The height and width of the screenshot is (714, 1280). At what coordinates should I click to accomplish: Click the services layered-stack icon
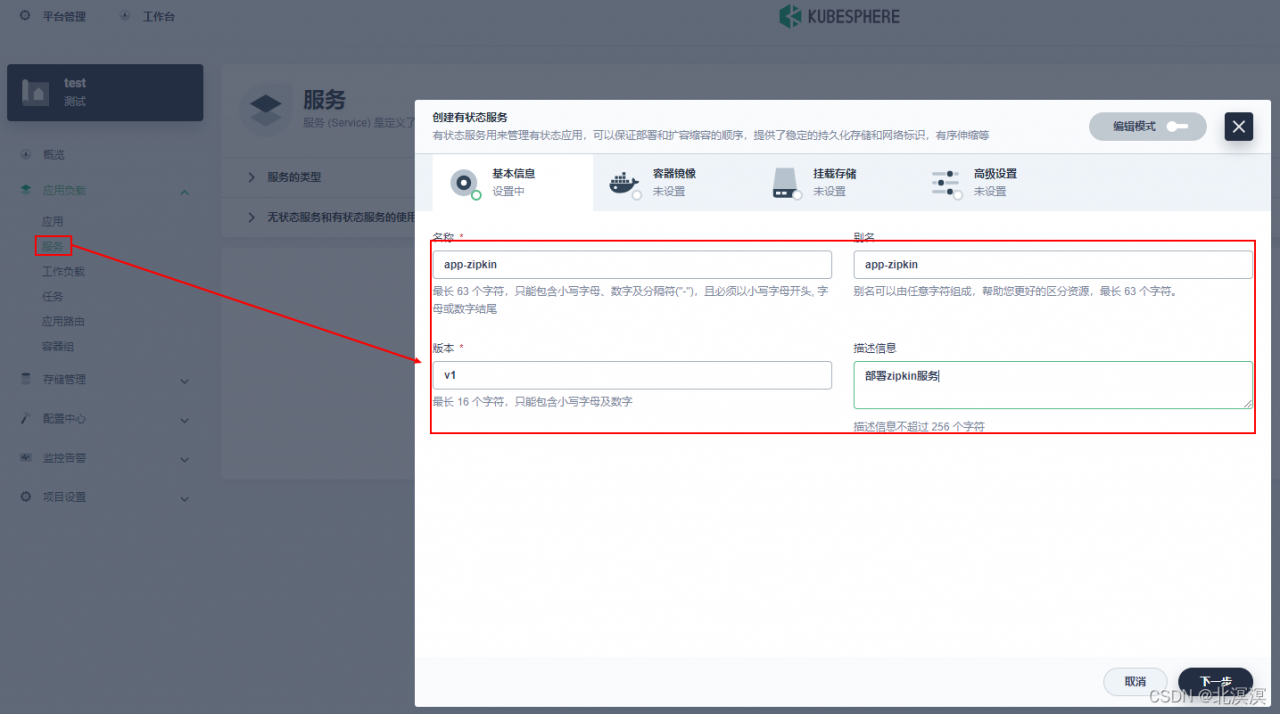coord(266,108)
